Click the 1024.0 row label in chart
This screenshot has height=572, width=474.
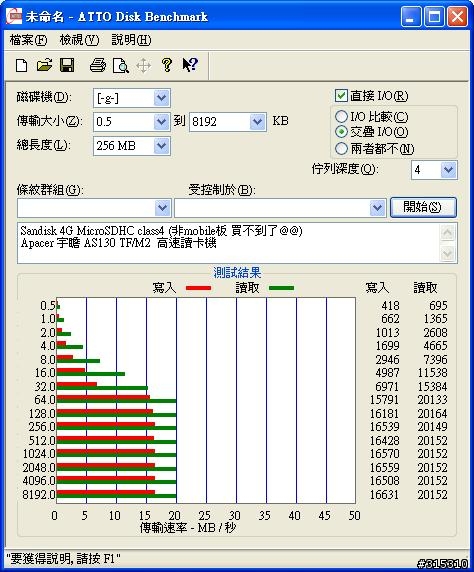coord(39,454)
